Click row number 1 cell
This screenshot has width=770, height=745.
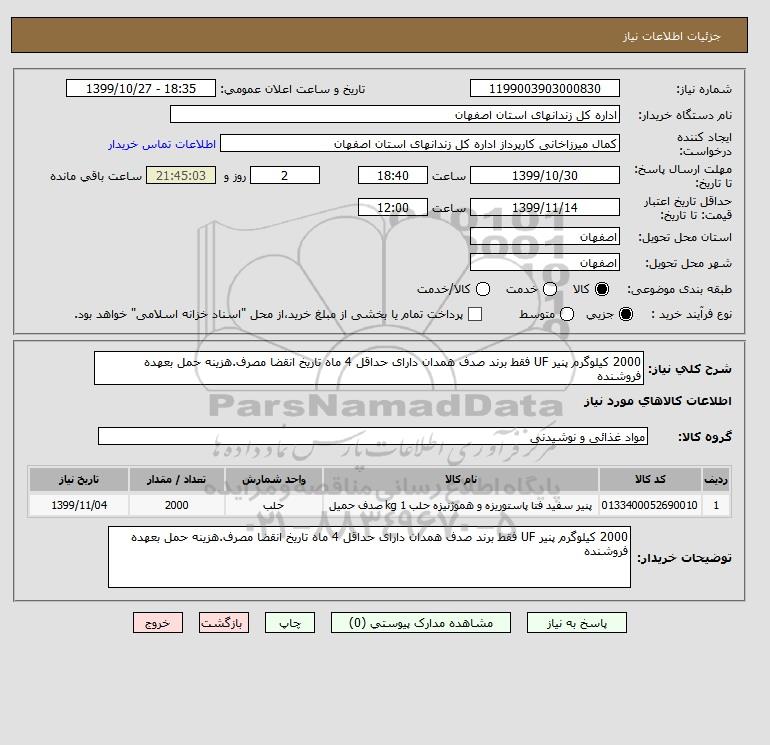click(x=716, y=505)
